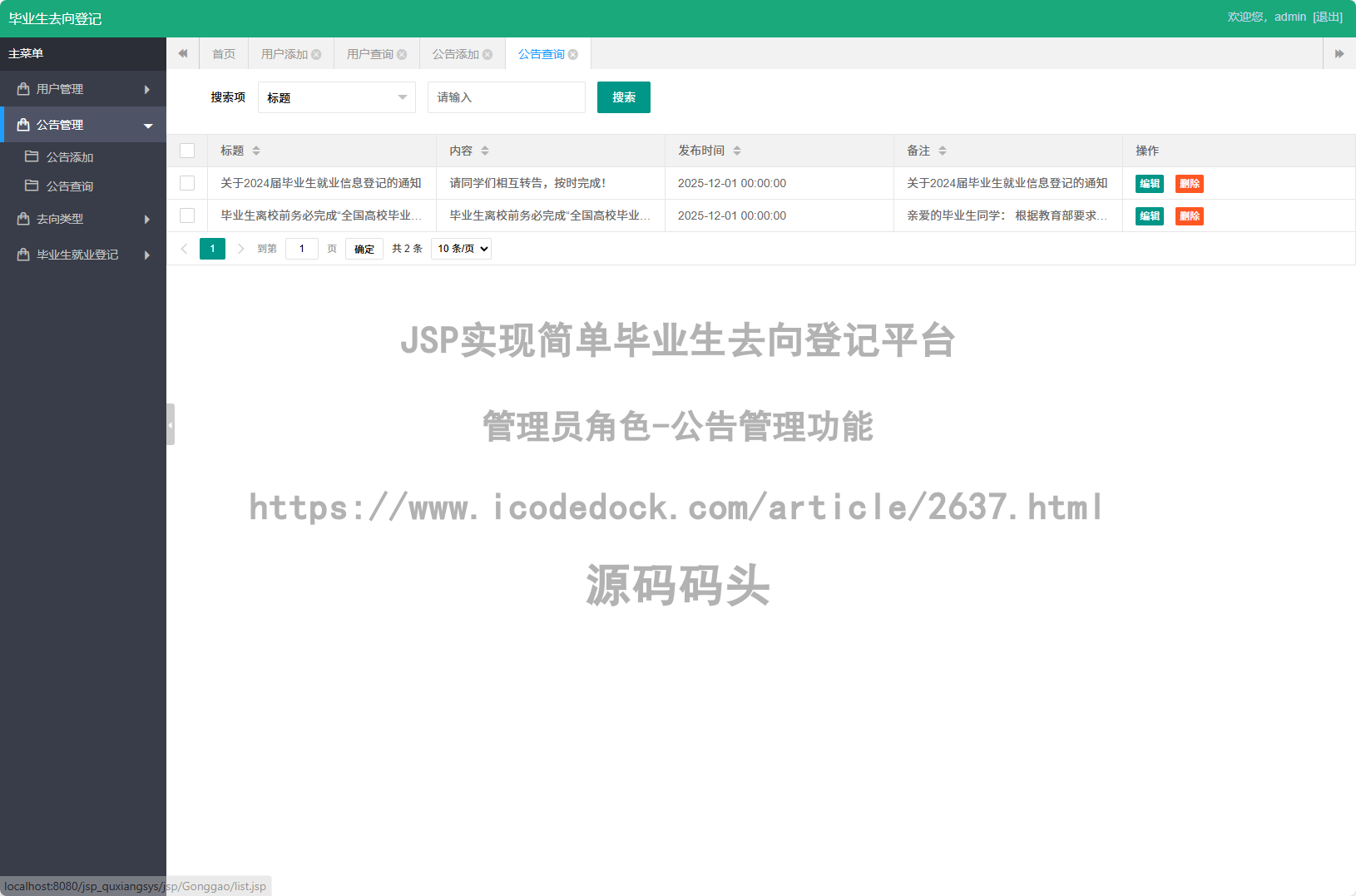Select the checkbox on the 毕业生离校前务 row
Screen dimensions: 1356x896
click(x=186, y=215)
